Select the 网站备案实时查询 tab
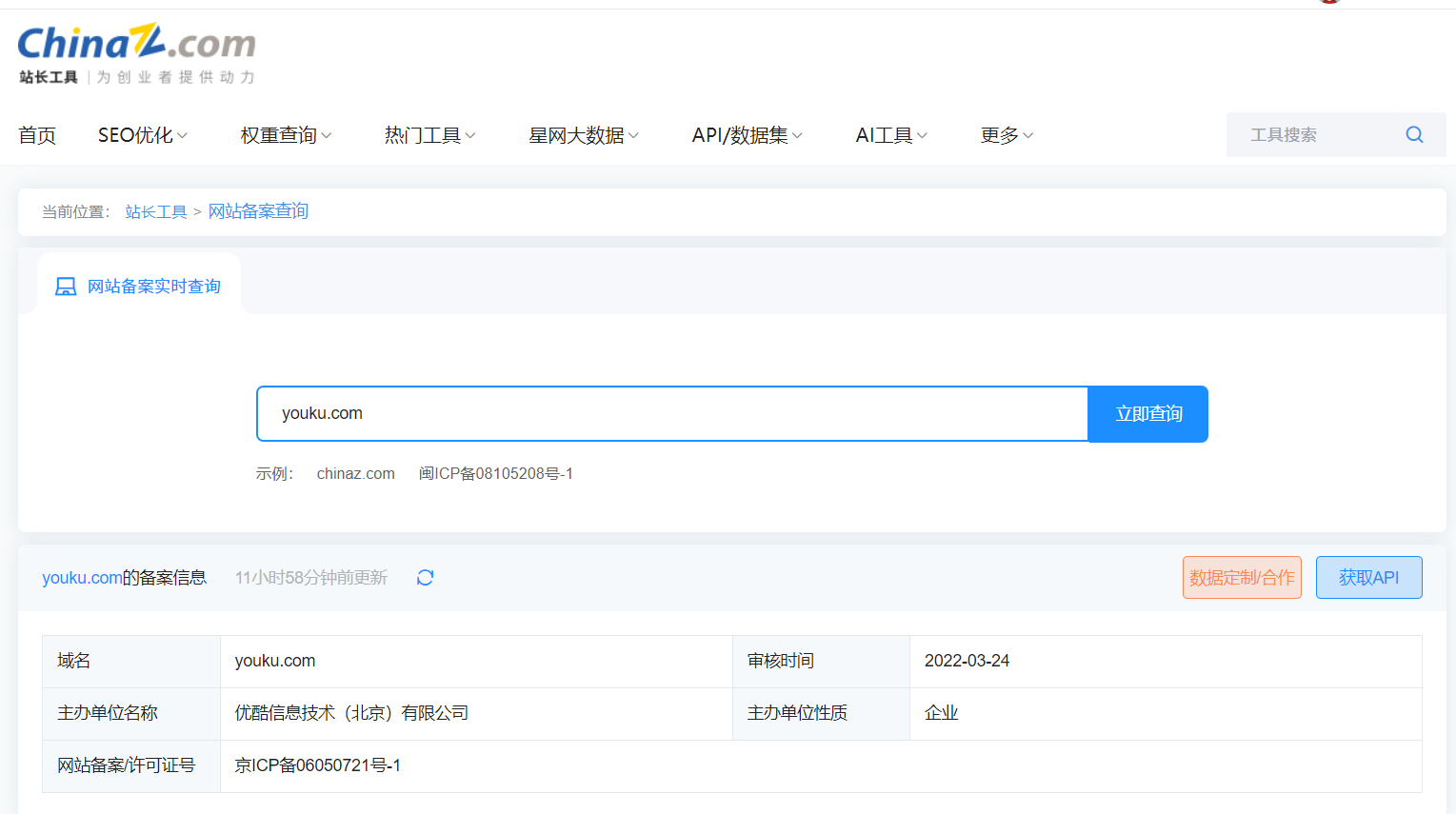The width and height of the screenshot is (1456, 814). pyautogui.click(x=139, y=284)
